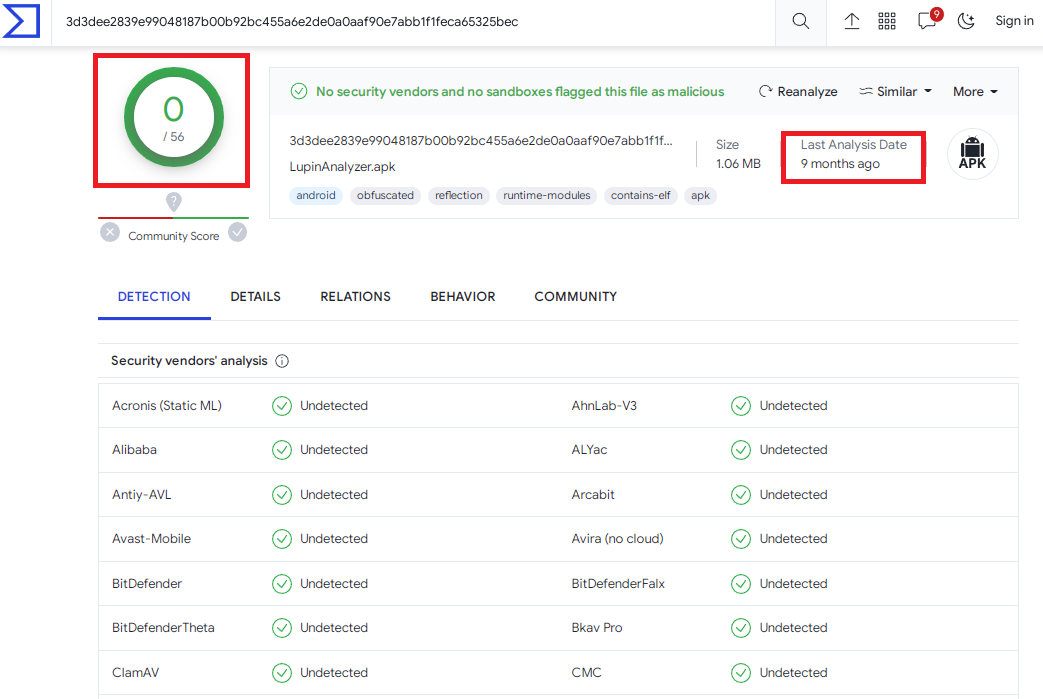Click the 1.06 MB size value
1043x699 pixels.
pos(738,164)
